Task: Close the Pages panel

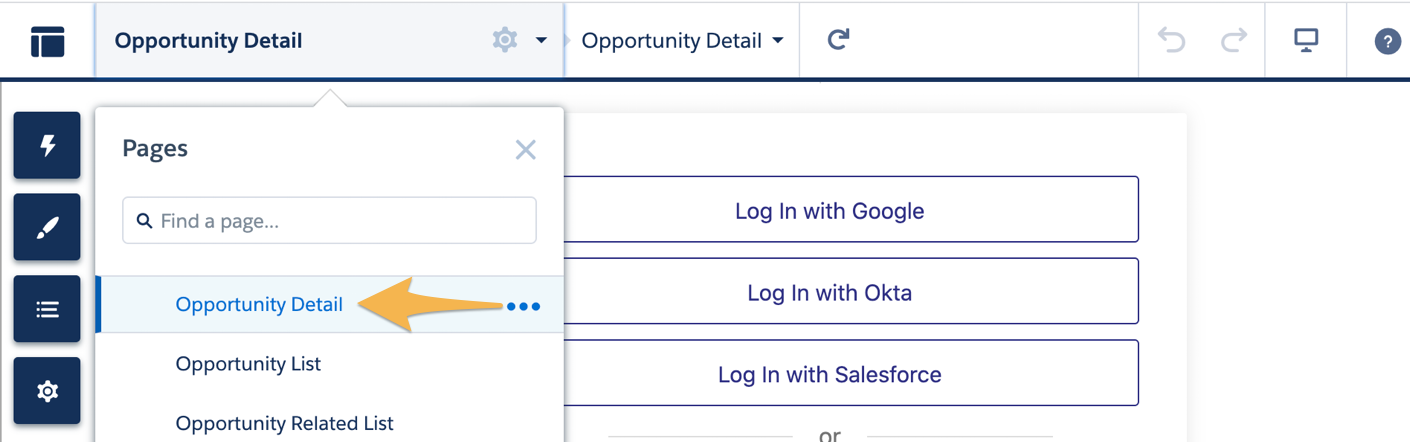Action: [x=525, y=150]
